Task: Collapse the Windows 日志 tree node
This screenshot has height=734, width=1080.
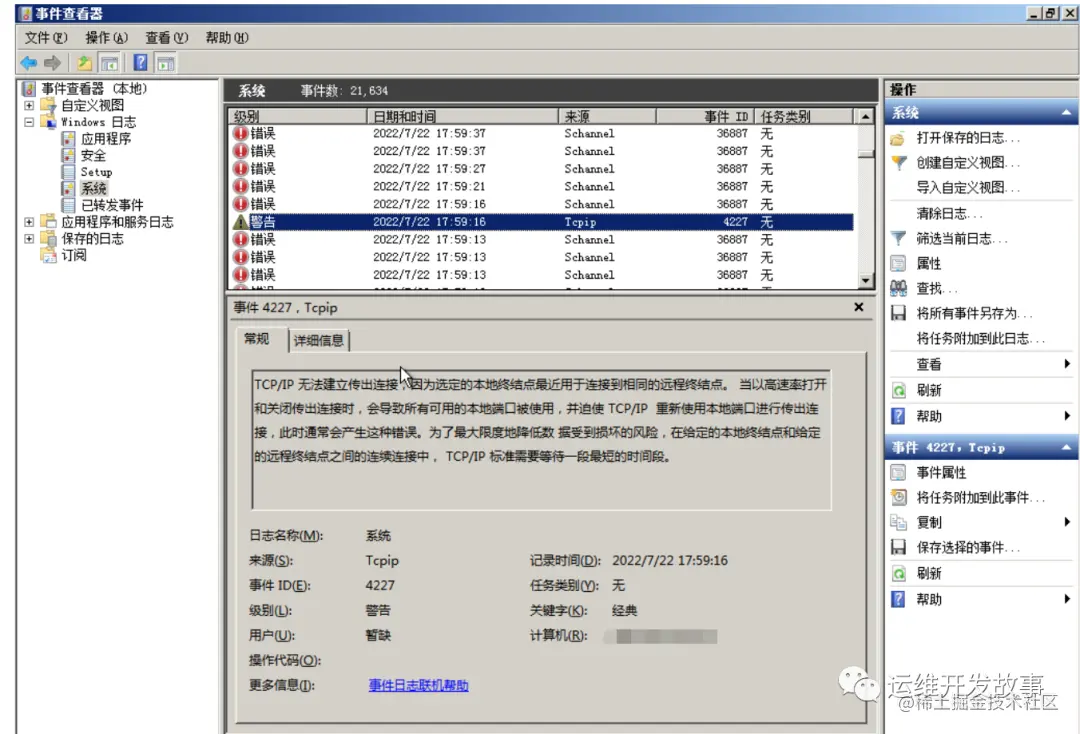Action: (x=31, y=121)
